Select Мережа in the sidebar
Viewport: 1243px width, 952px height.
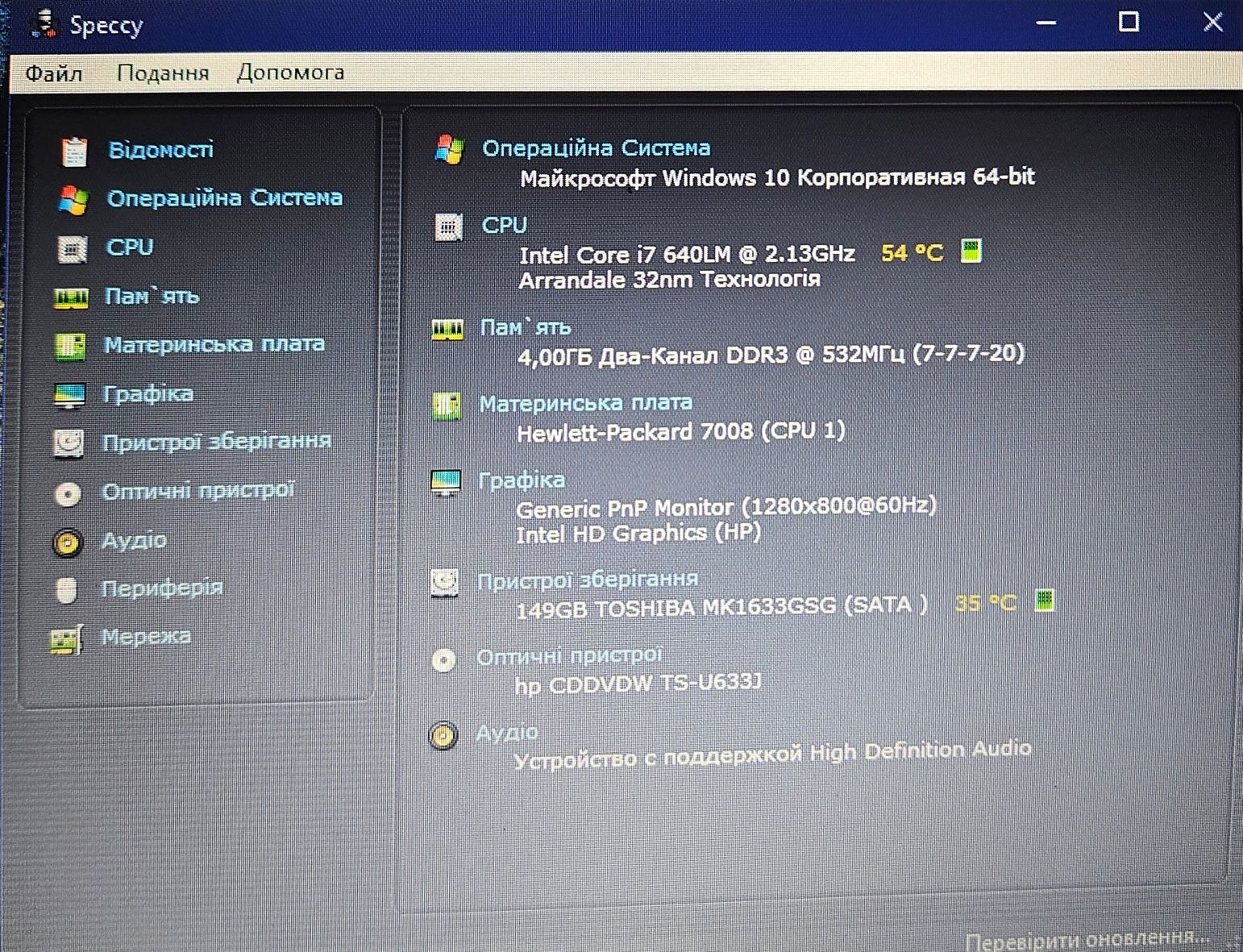[146, 636]
